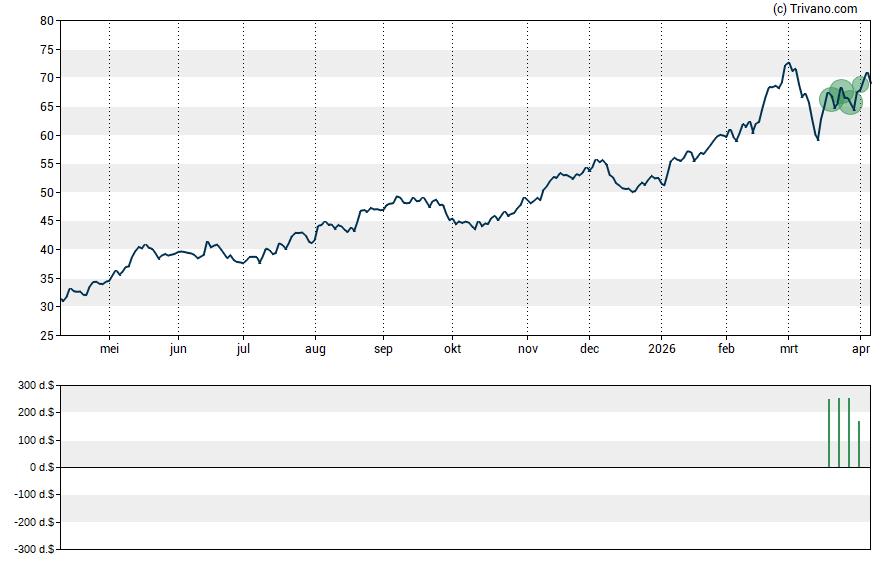Image resolution: width=888 pixels, height=565 pixels.
Task: Click the '-300 d.$' axis label
Action: pyautogui.click(x=34, y=550)
